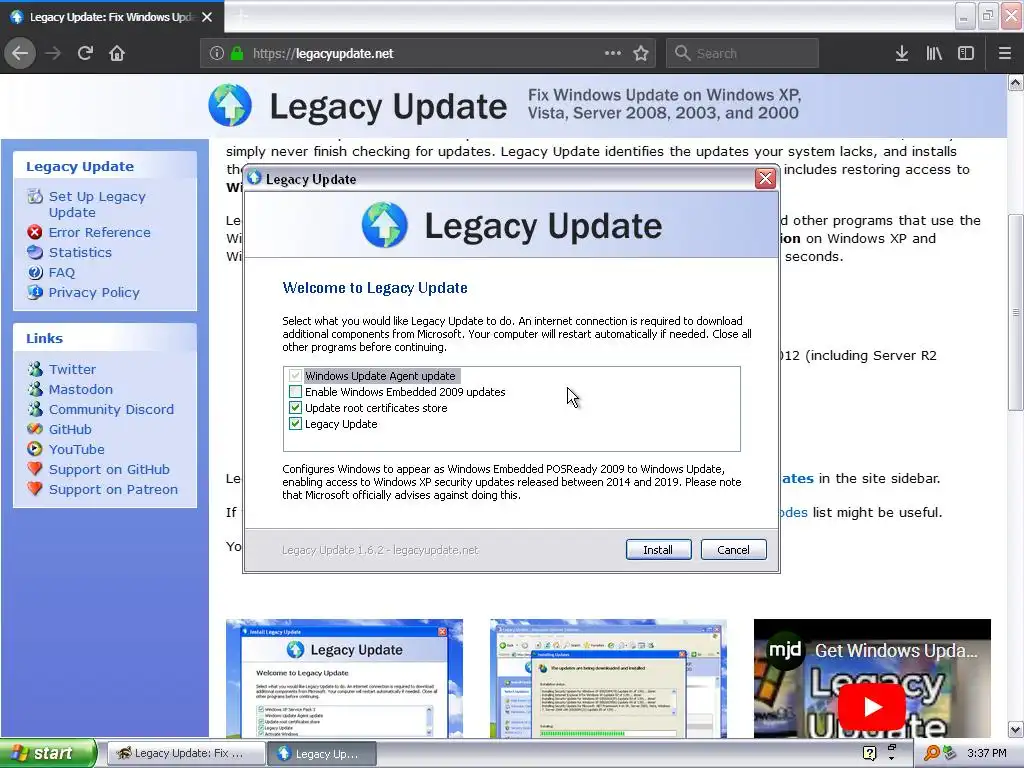Click the installer dialog title bar icon

pos(254,178)
